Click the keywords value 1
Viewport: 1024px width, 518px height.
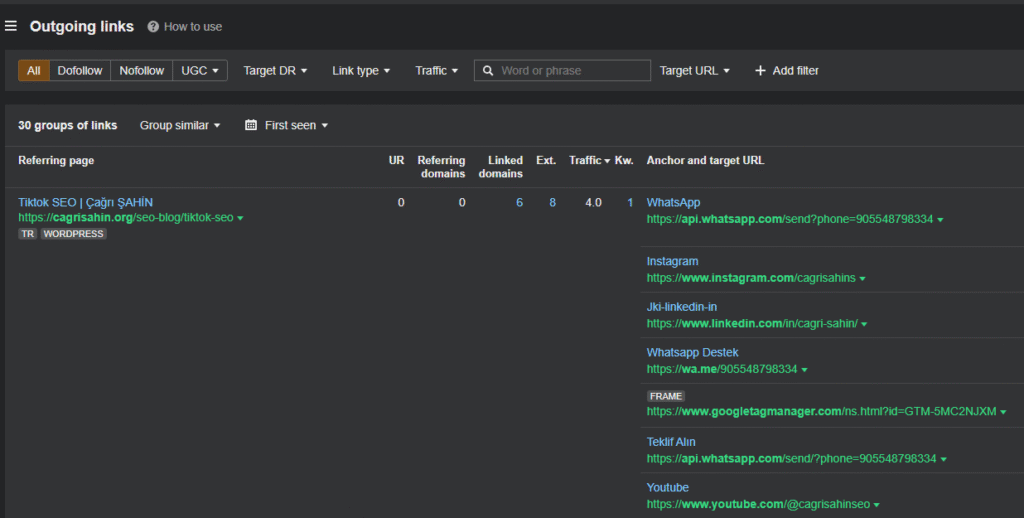(x=630, y=202)
